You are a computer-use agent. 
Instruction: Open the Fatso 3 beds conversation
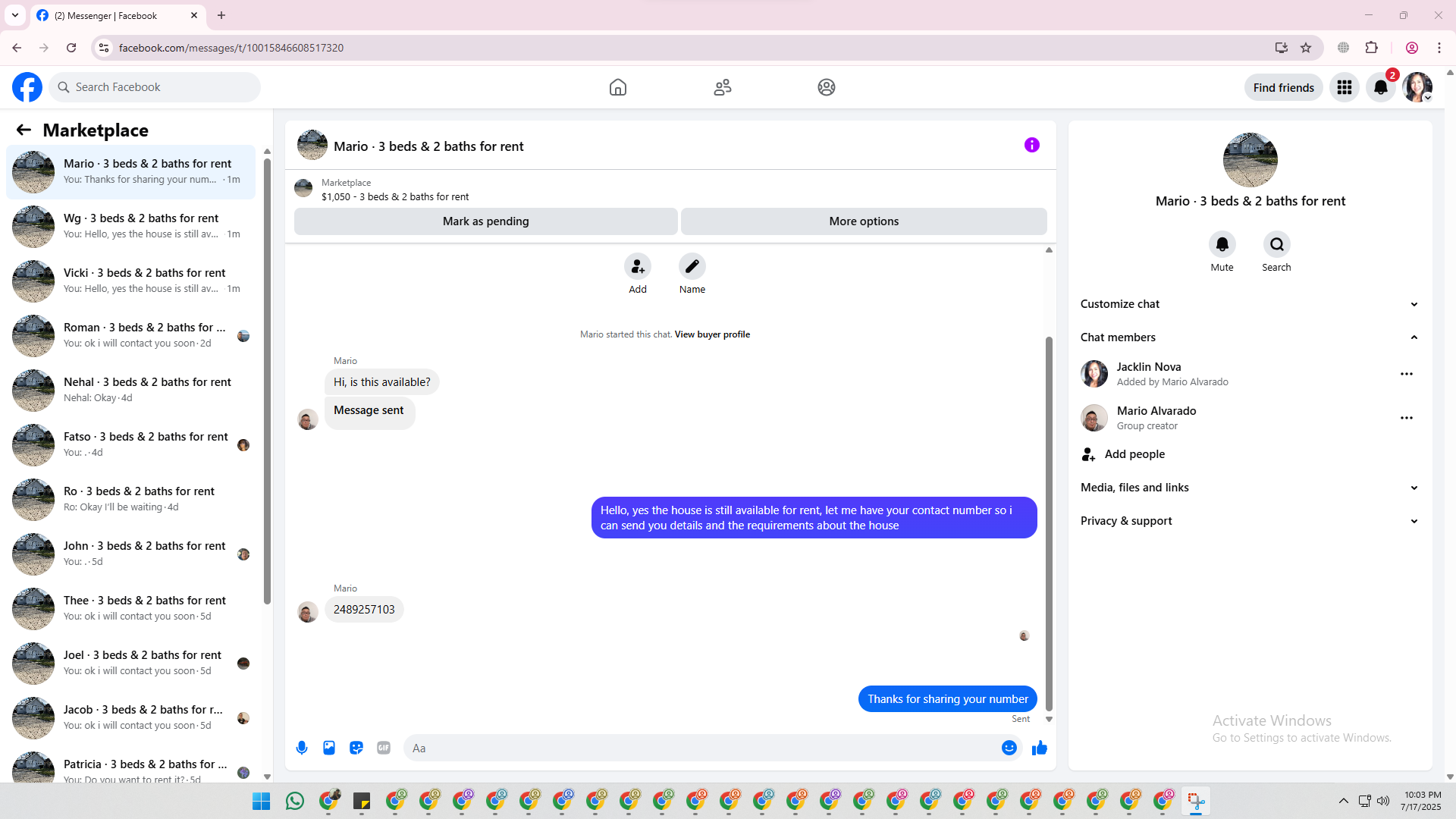coord(131,445)
